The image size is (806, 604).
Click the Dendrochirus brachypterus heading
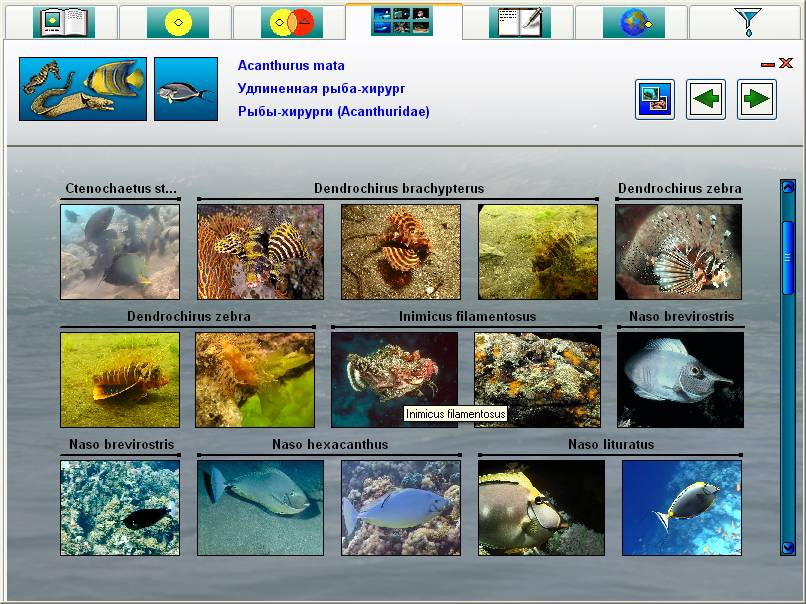pos(399,188)
